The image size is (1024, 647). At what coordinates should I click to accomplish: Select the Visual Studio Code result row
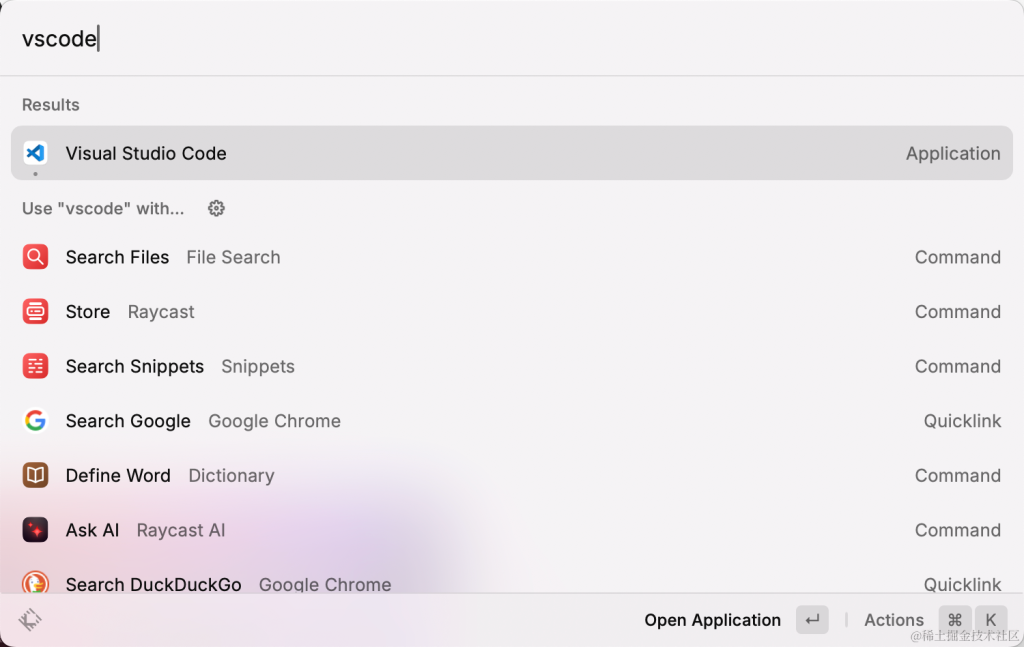(x=512, y=153)
